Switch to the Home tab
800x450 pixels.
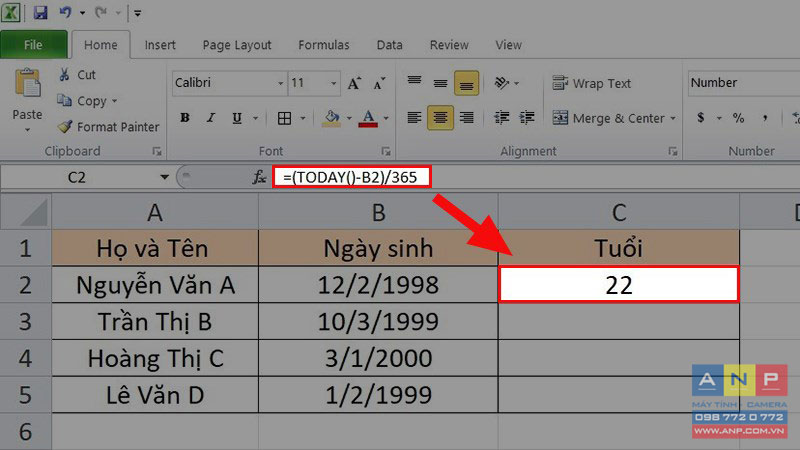(x=101, y=45)
